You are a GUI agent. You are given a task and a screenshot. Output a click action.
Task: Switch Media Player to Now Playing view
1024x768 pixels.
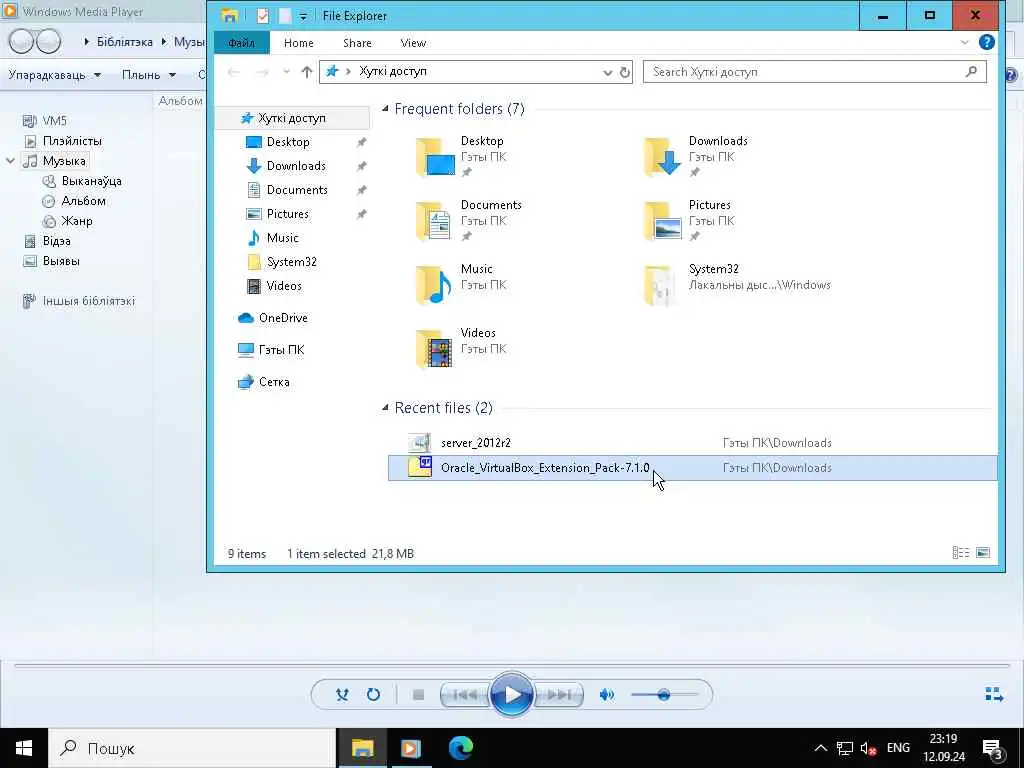coord(994,694)
